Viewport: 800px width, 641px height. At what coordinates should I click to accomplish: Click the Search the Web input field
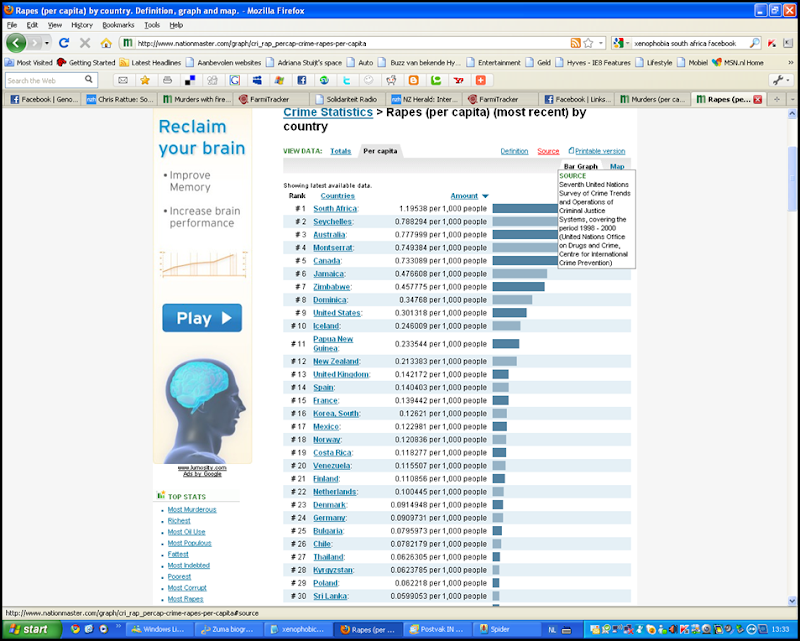[x=45, y=80]
